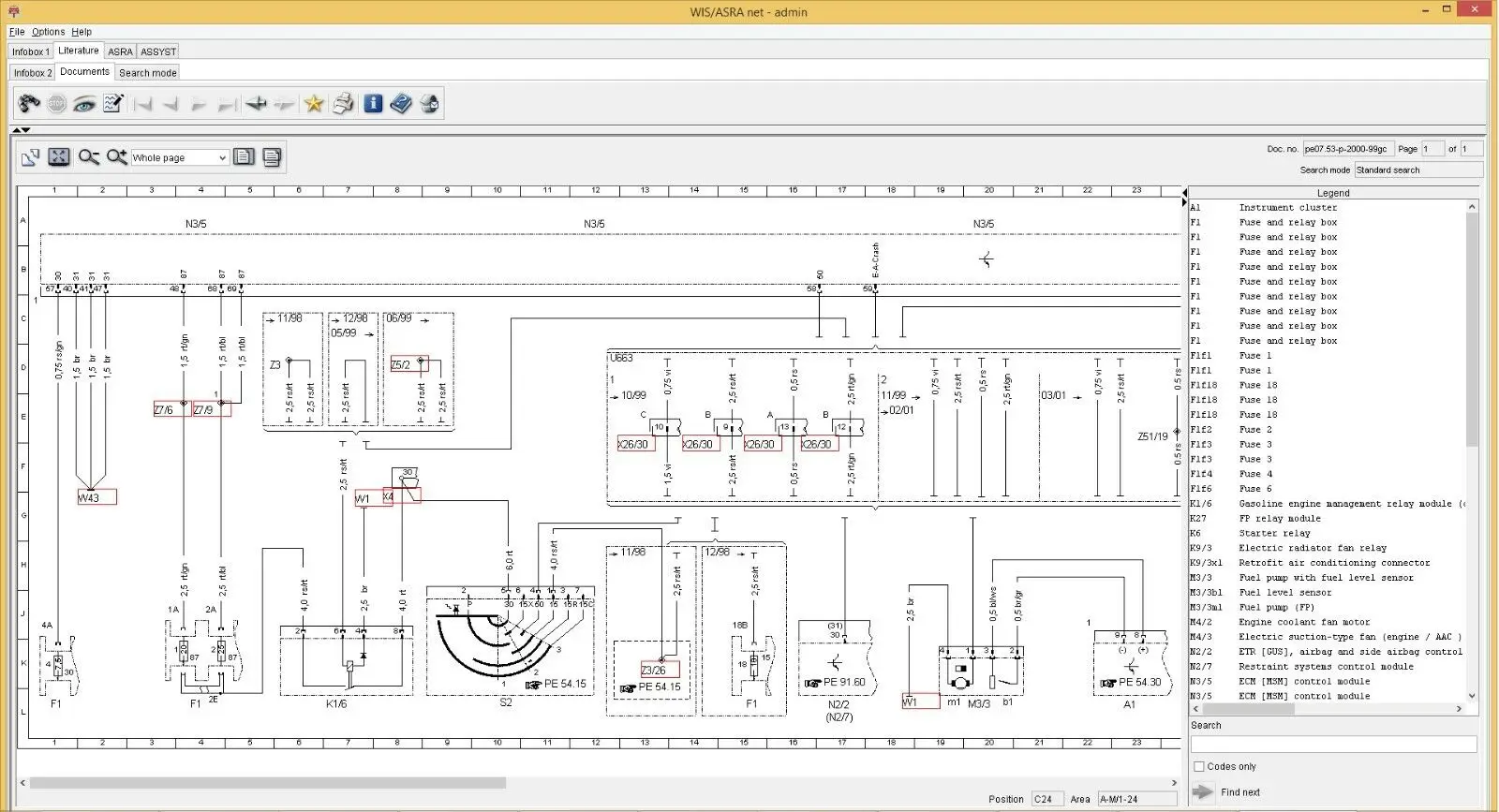
Task: Switch to the Literature tab
Action: [79, 51]
